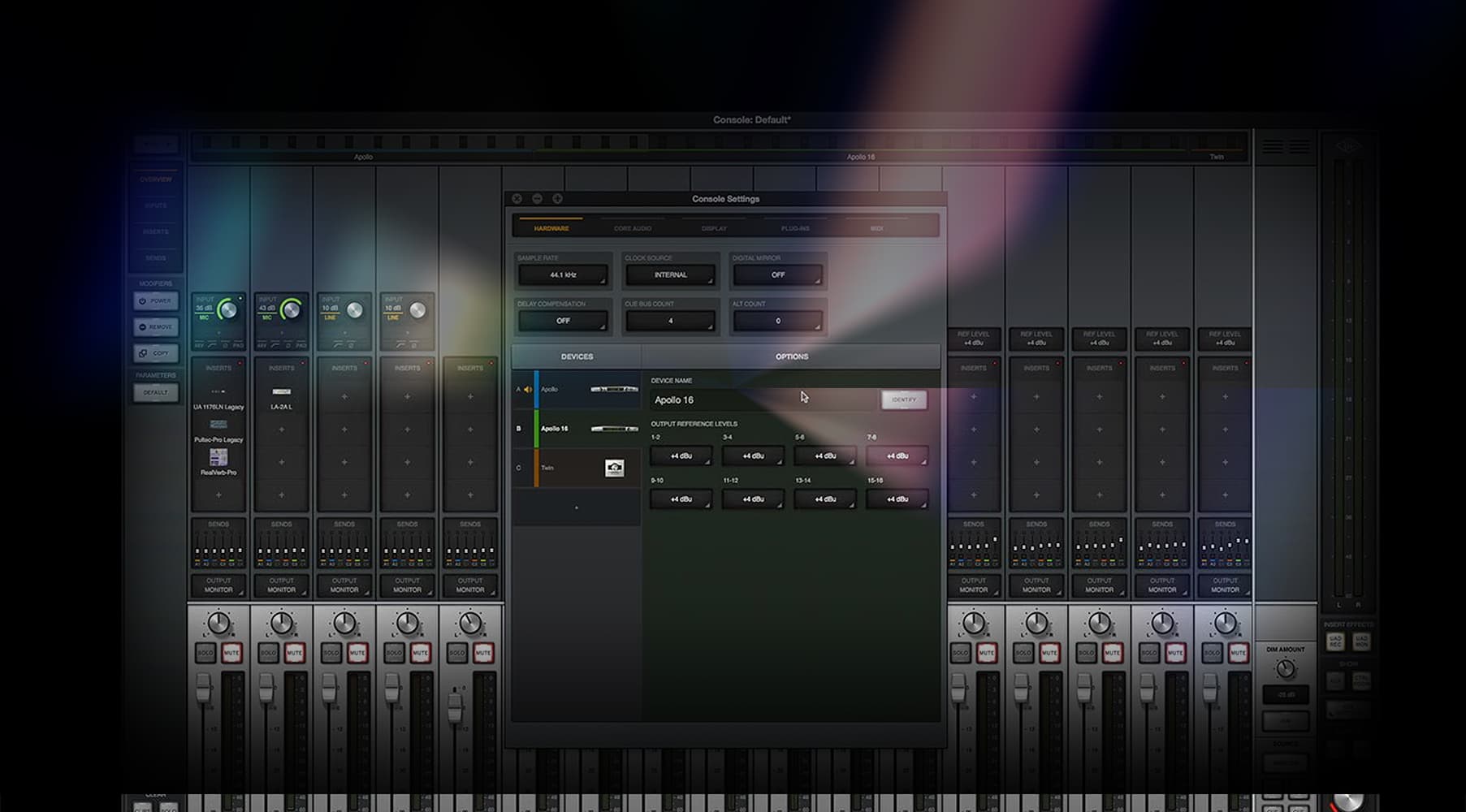Select SENDS in the Console view sidebar
This screenshot has width=1466, height=812.
[x=156, y=257]
